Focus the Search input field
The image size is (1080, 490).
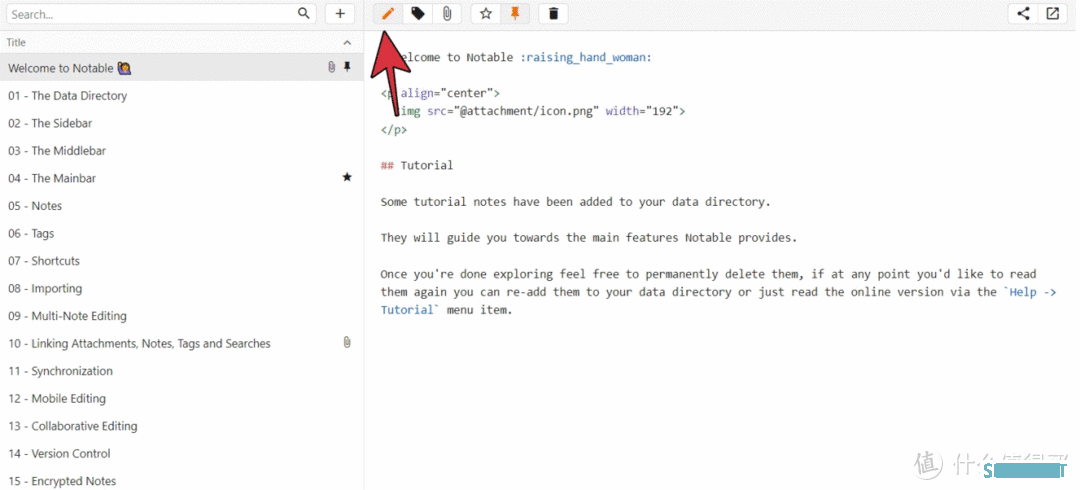pos(161,14)
